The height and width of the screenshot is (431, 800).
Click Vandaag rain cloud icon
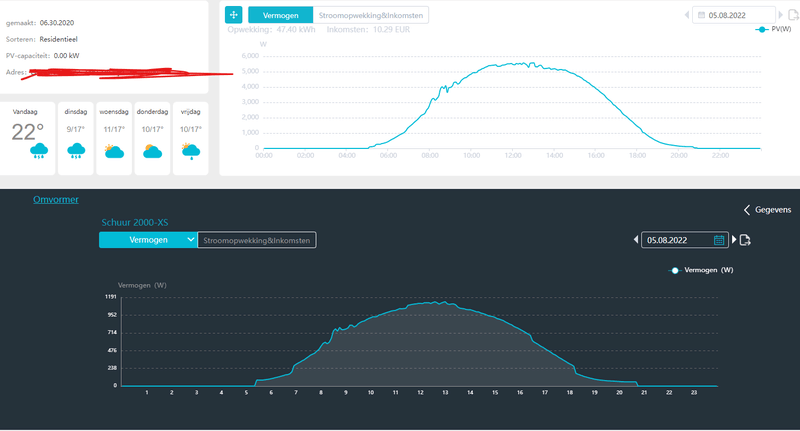[39, 151]
